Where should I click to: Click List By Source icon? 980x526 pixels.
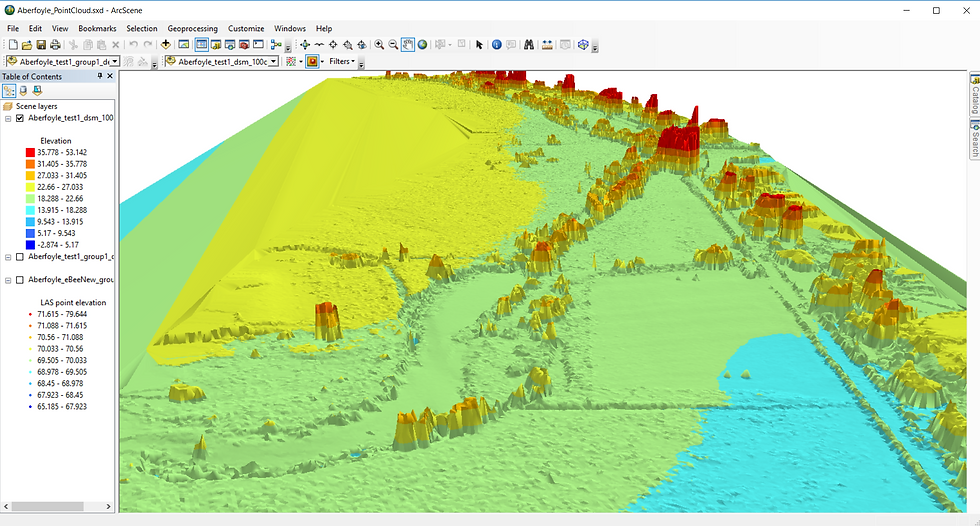tap(23, 91)
